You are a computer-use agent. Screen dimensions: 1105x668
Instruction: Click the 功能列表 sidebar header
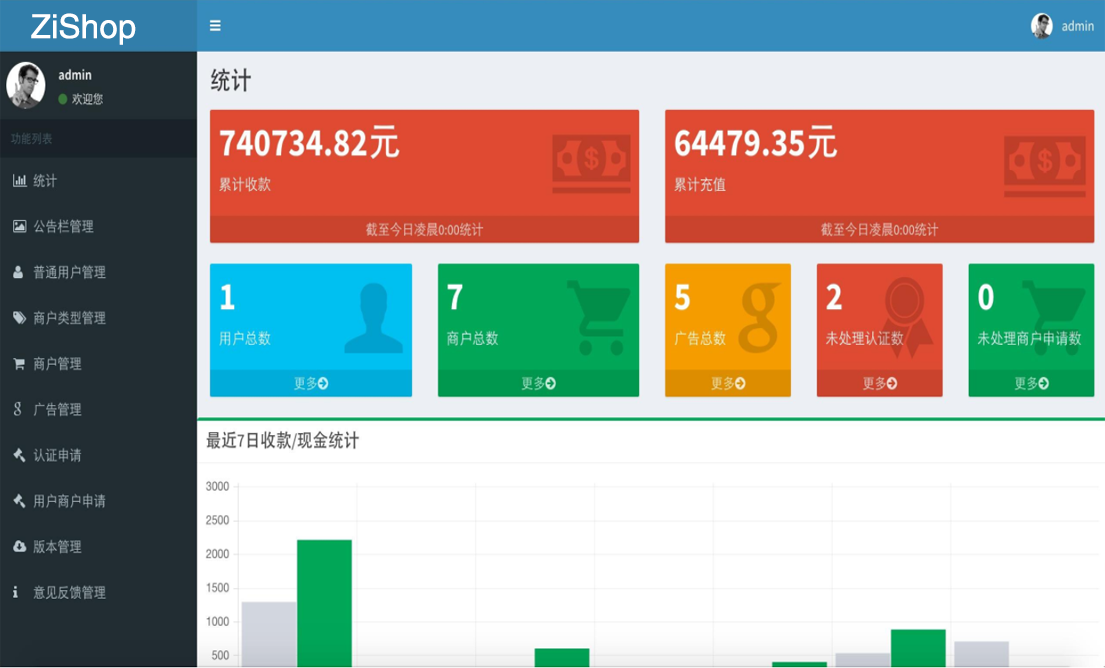tap(32, 139)
